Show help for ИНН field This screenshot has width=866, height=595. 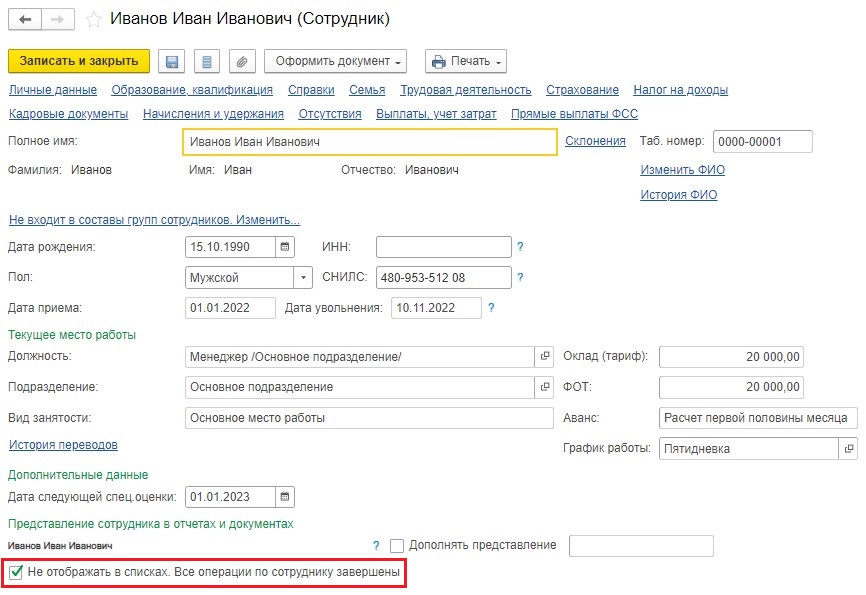520,247
